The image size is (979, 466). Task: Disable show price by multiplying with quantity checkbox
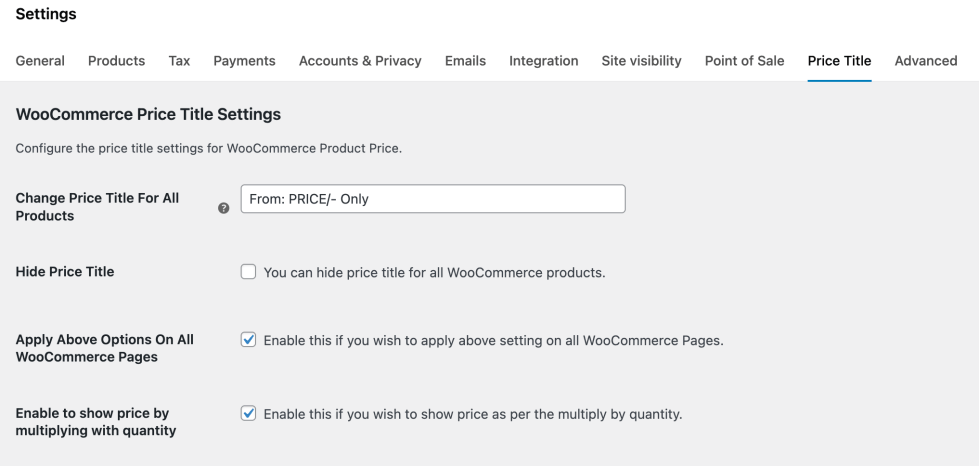(x=248, y=415)
